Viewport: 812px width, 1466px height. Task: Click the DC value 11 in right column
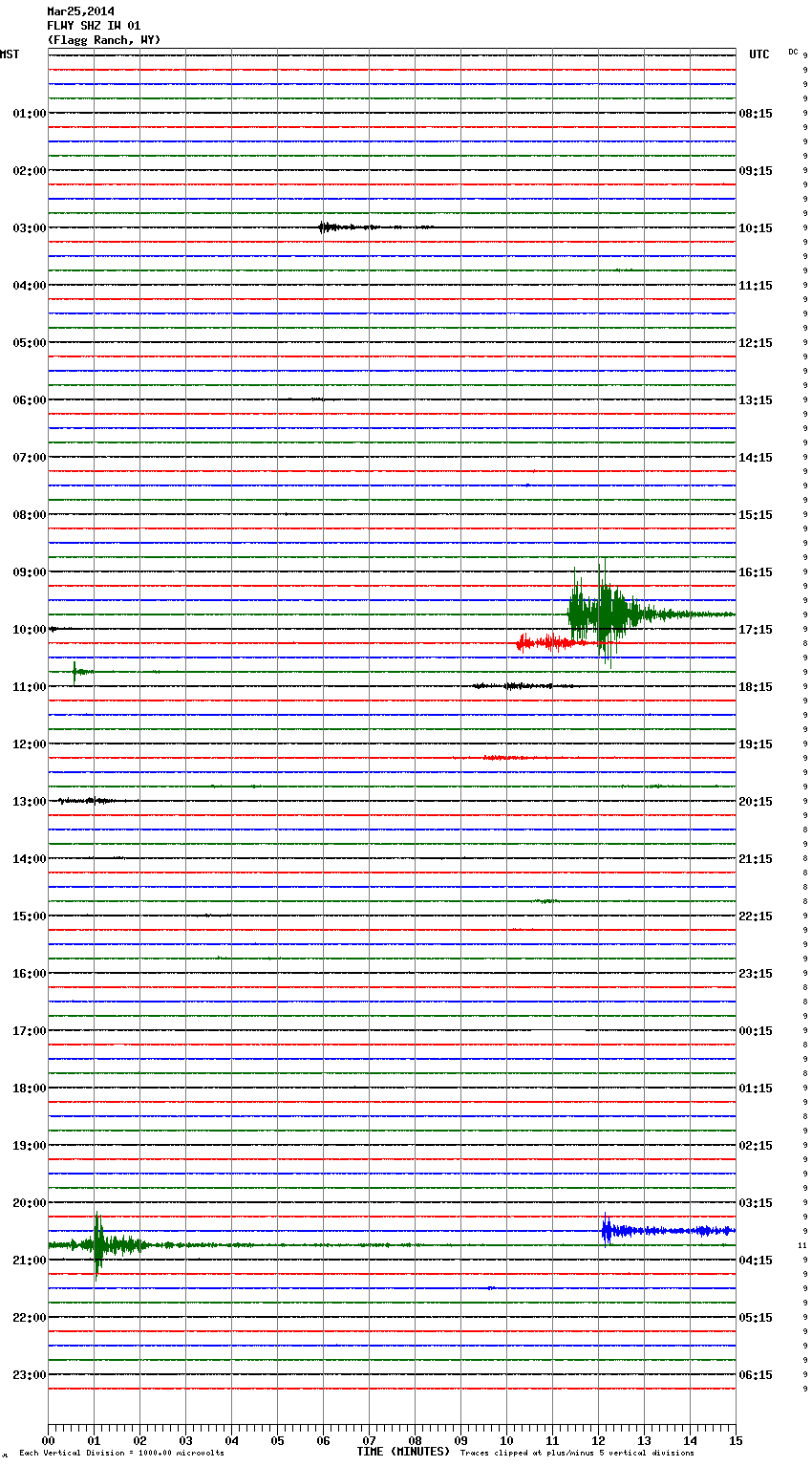coord(802,1245)
